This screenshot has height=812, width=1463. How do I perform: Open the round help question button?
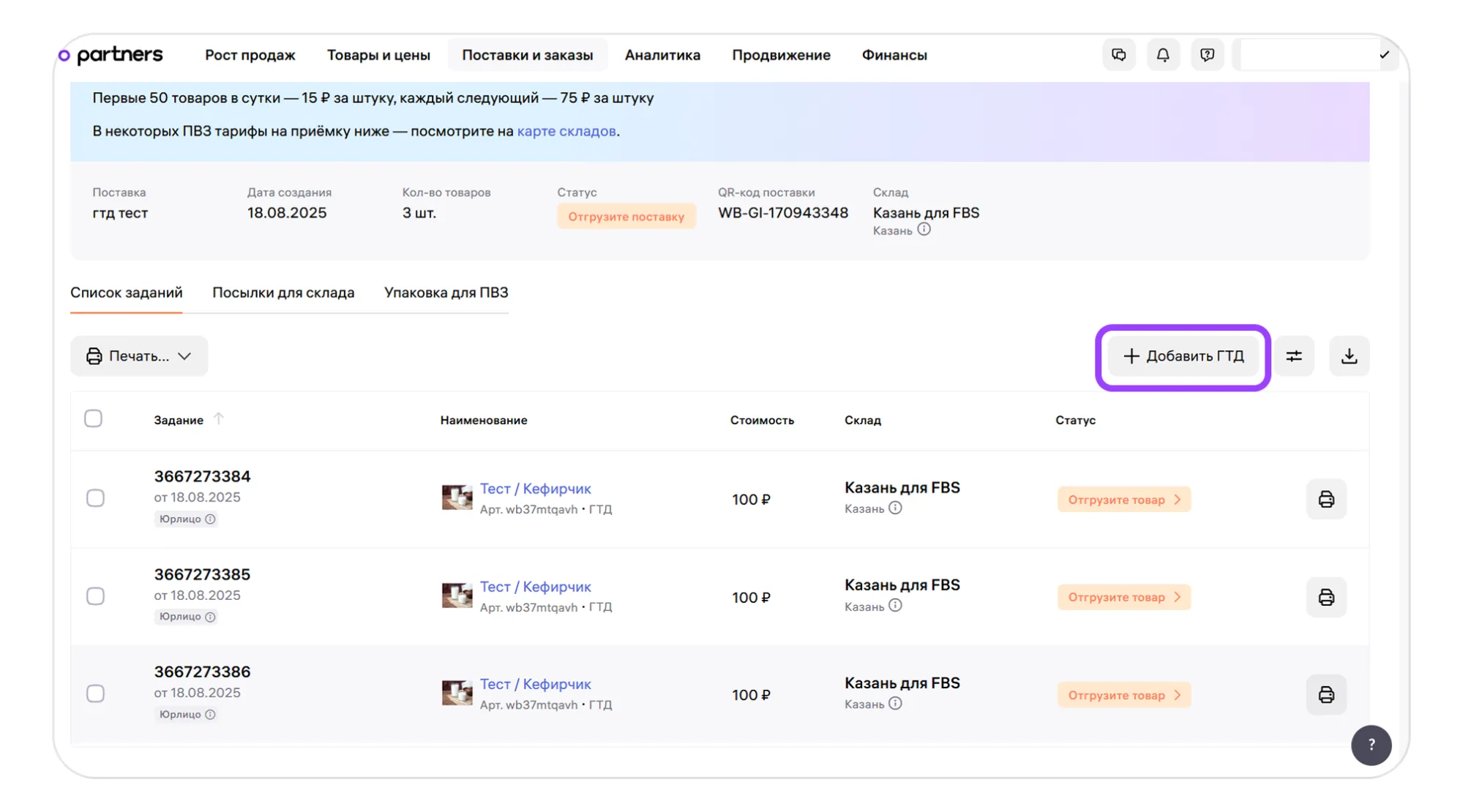[x=1371, y=745]
